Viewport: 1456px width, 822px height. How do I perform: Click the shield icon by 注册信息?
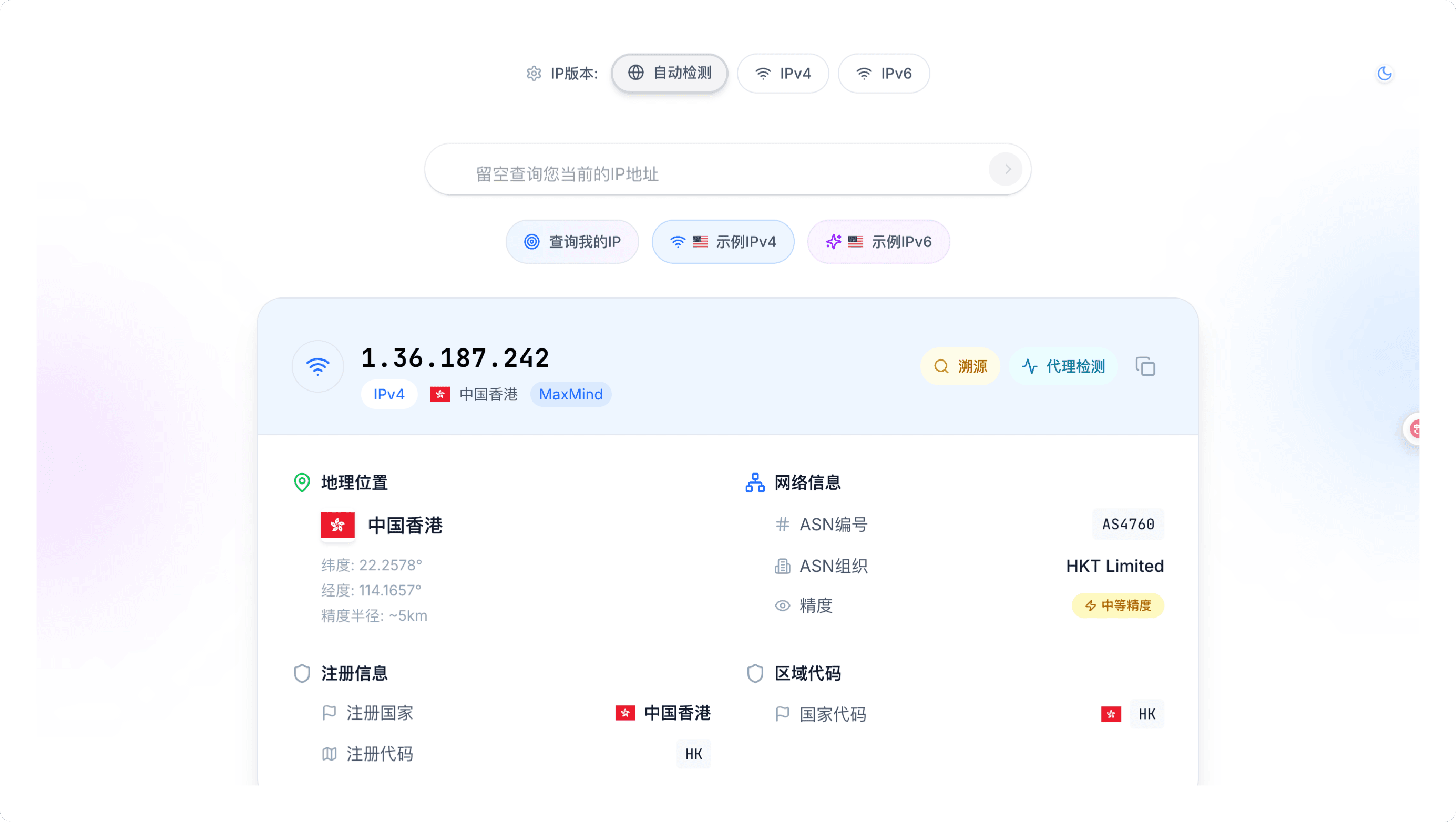(302, 673)
